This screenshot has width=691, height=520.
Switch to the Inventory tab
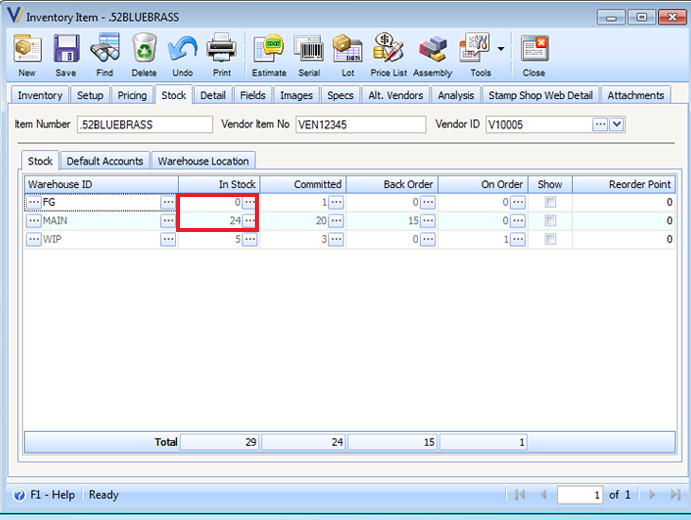pyautogui.click(x=40, y=95)
